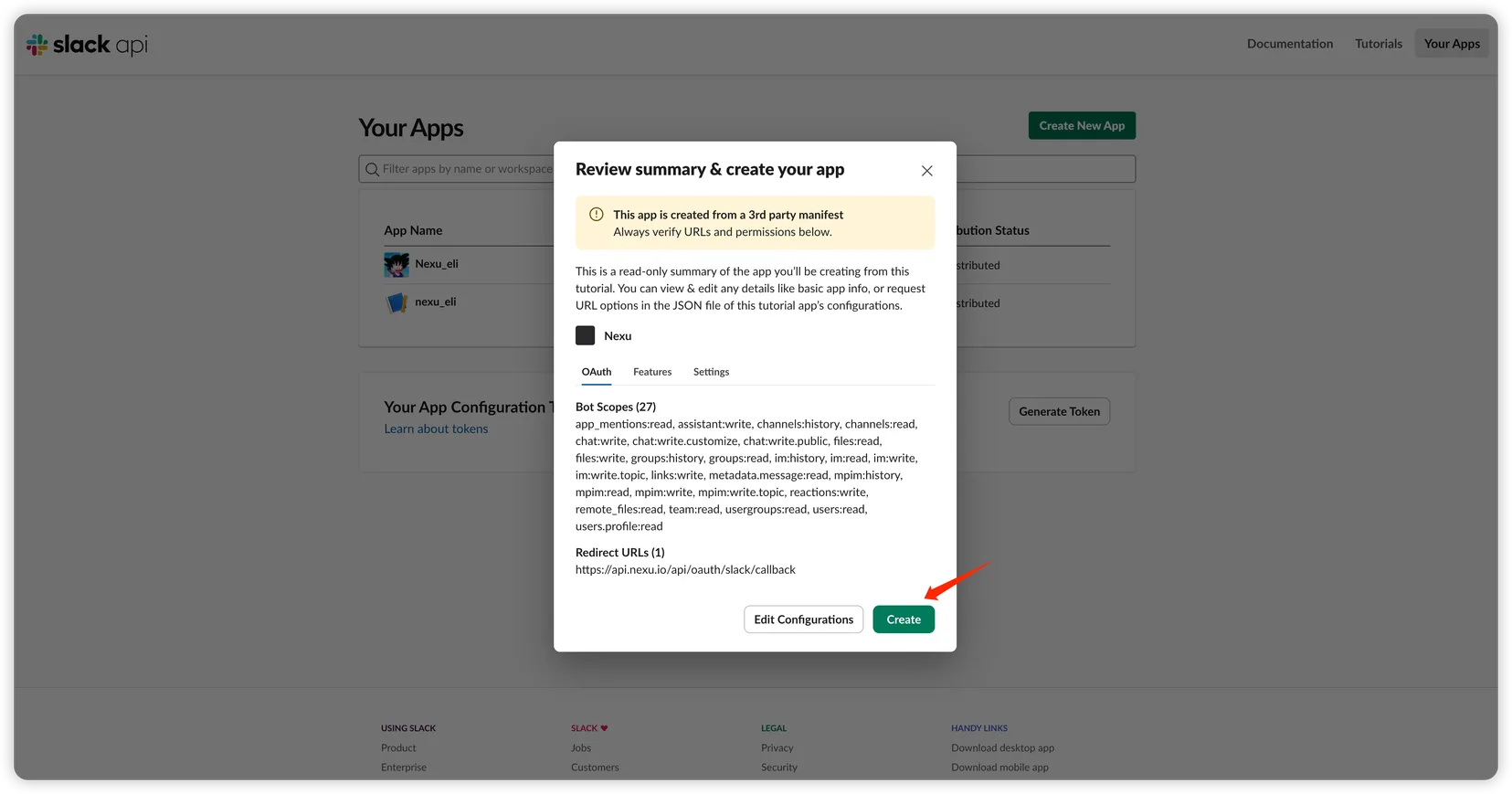This screenshot has width=1512, height=794.
Task: Click the redirect URL api.nexu.io callback text
Action: click(x=685, y=570)
